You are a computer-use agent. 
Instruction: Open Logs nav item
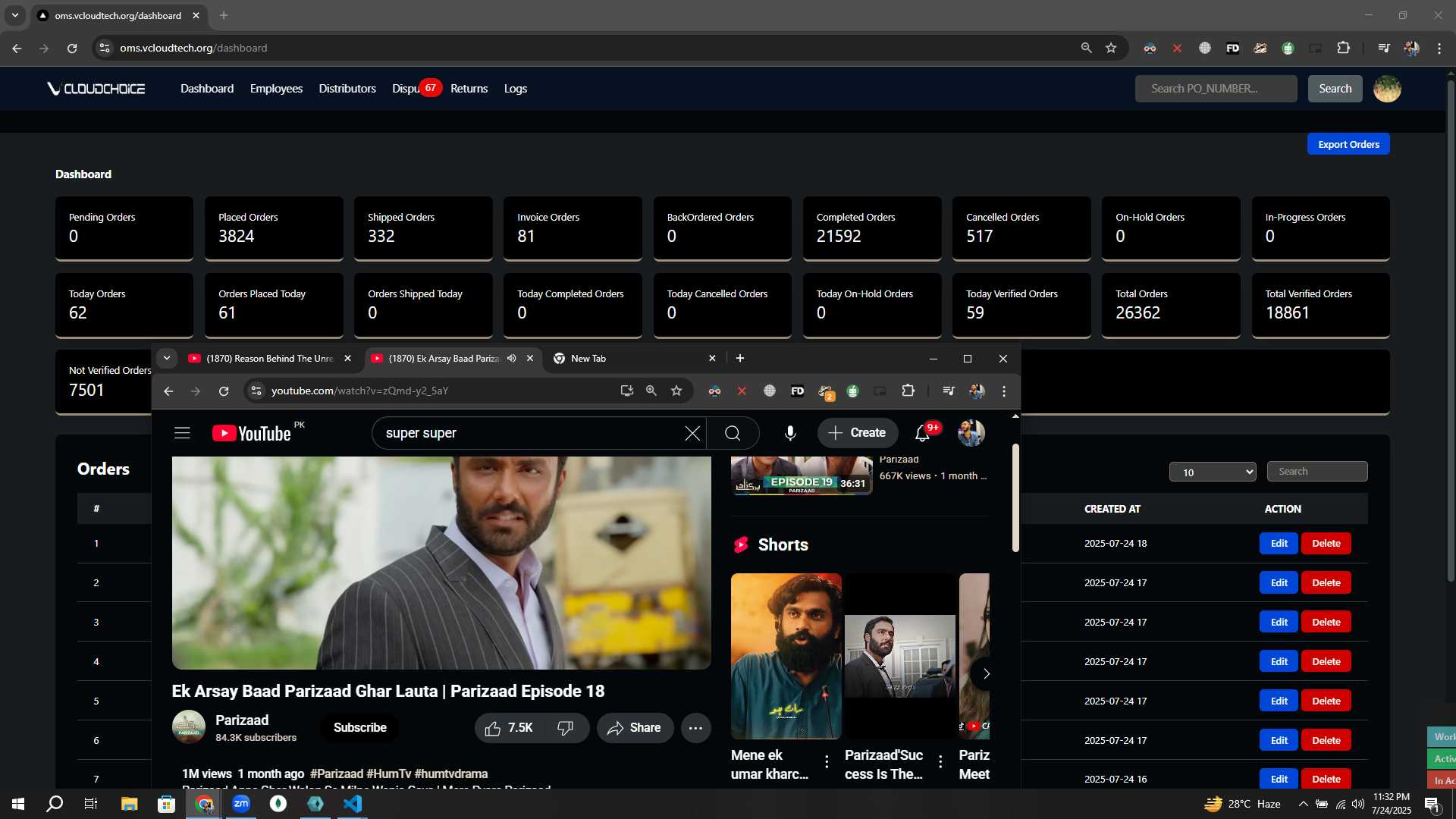pos(516,89)
